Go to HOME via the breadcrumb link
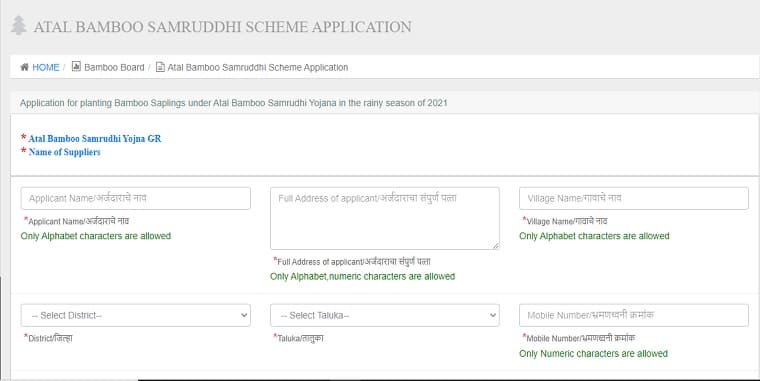Viewport: 760px width, 381px height. 46,67
